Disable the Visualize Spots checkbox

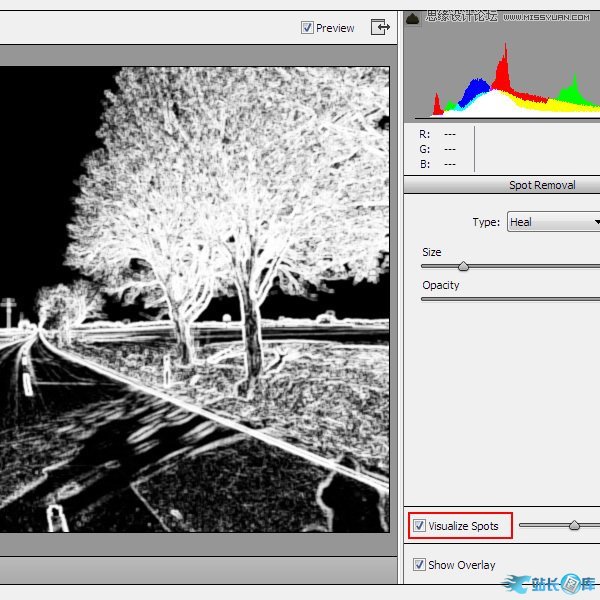(419, 526)
